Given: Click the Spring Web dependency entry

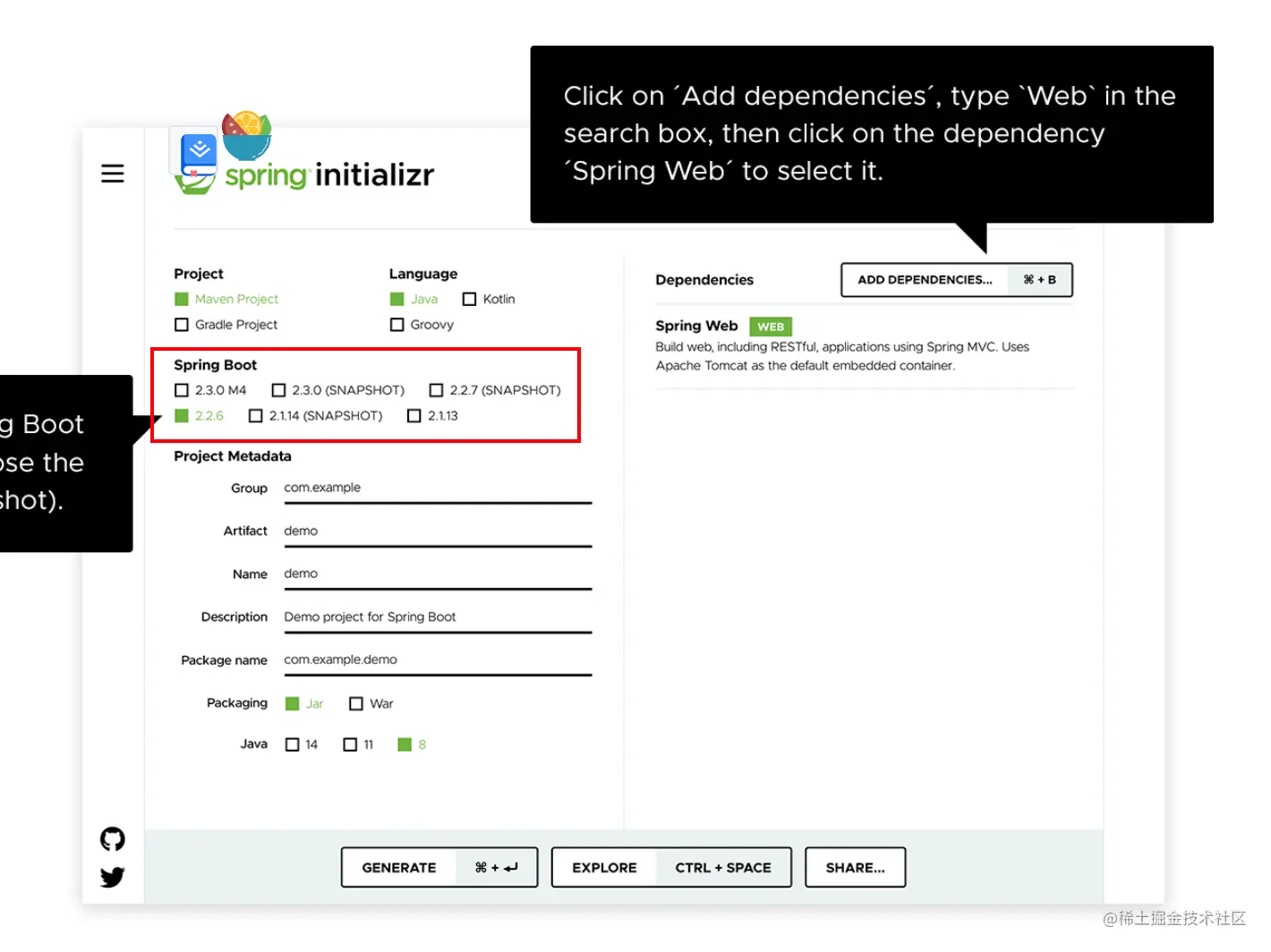Looking at the screenshot, I should point(864,345).
